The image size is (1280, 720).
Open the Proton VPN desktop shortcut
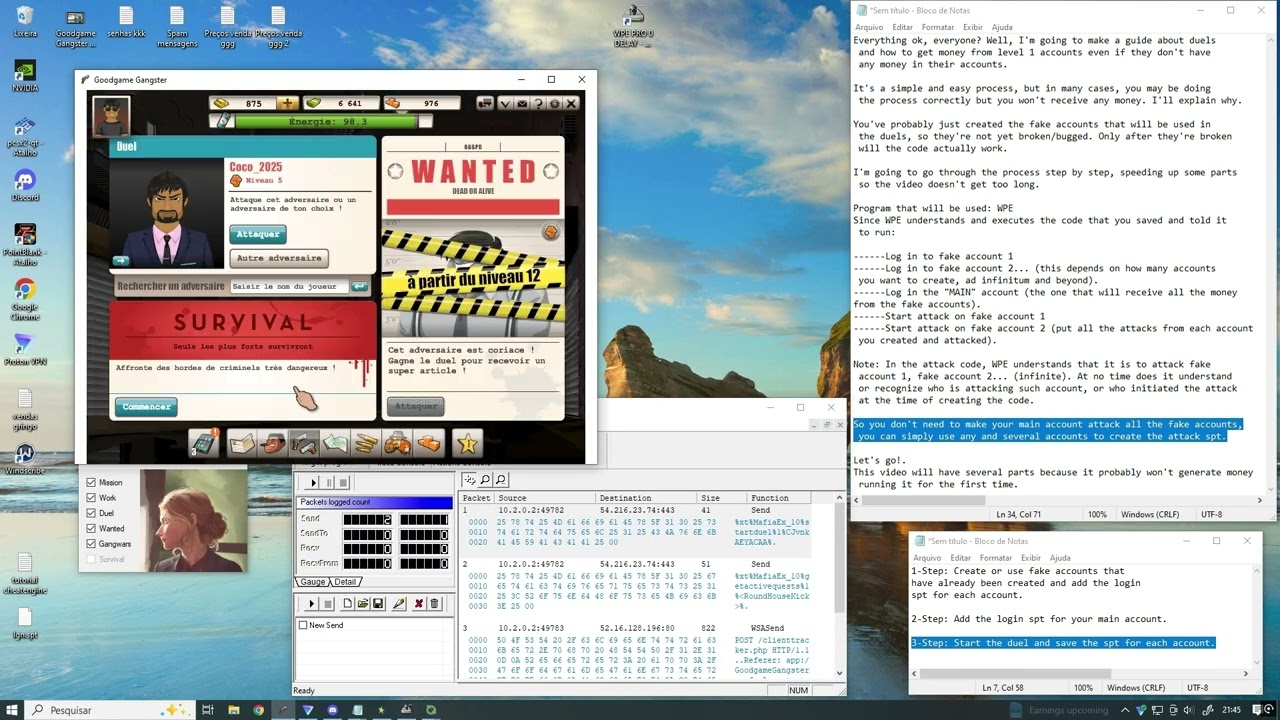pyautogui.click(x=24, y=350)
